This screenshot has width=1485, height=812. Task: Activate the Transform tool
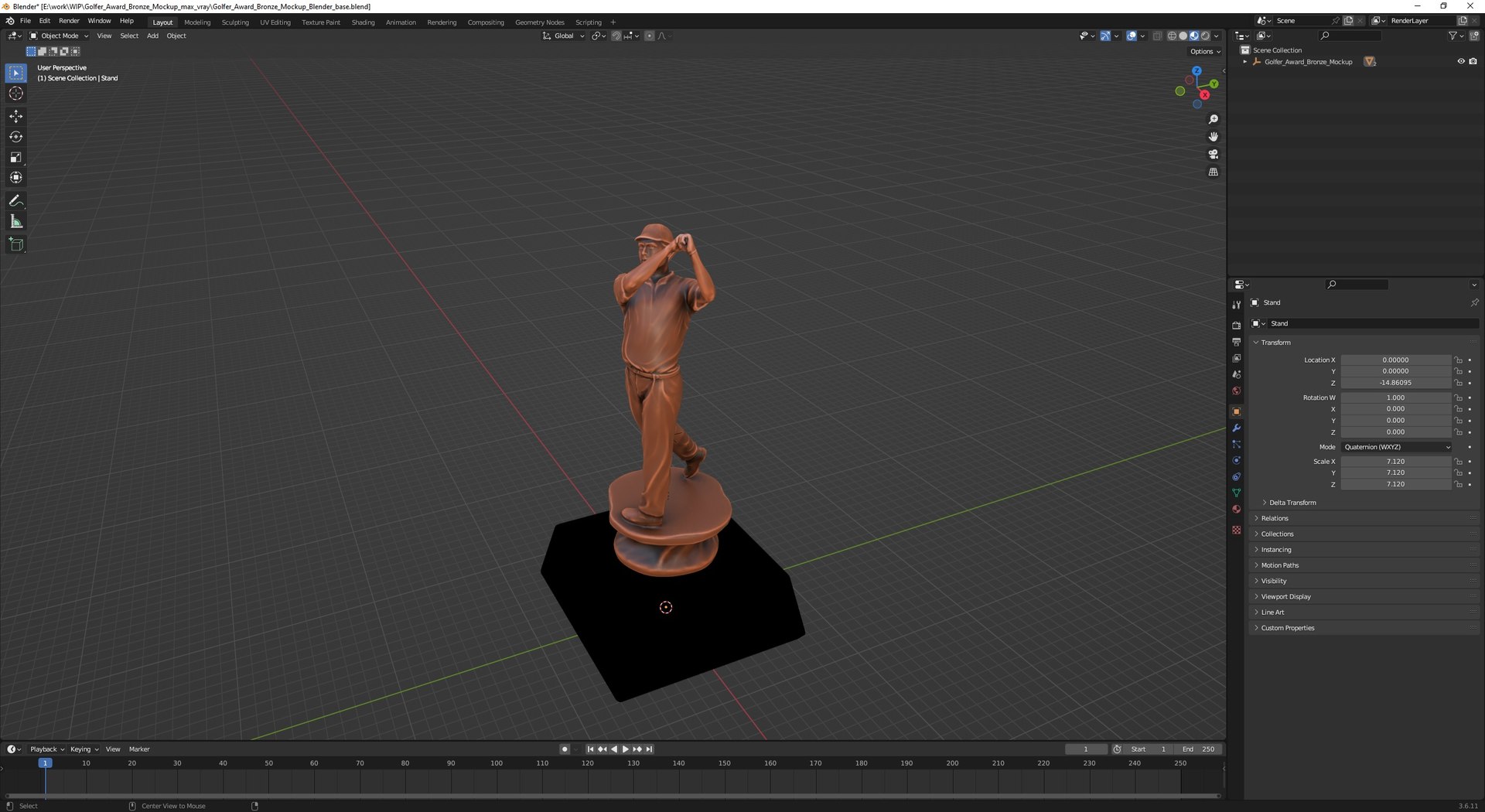[15, 178]
